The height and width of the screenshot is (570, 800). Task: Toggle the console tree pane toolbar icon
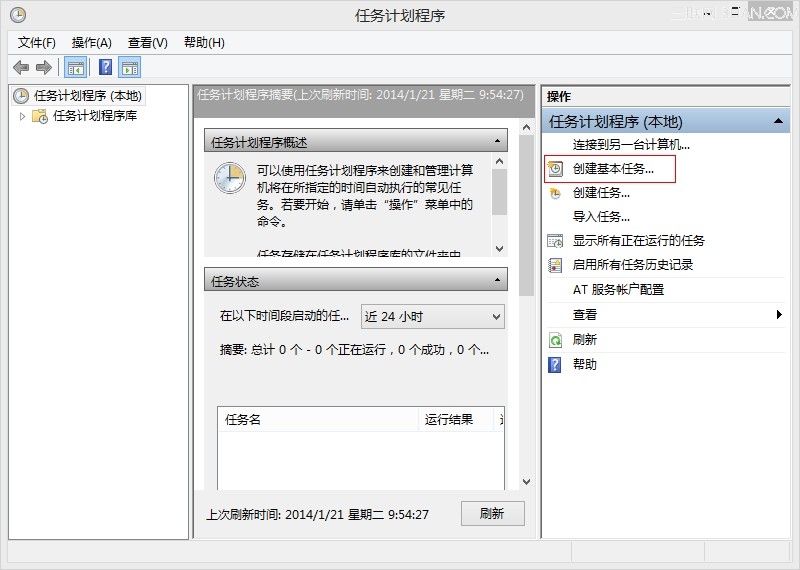click(x=75, y=67)
